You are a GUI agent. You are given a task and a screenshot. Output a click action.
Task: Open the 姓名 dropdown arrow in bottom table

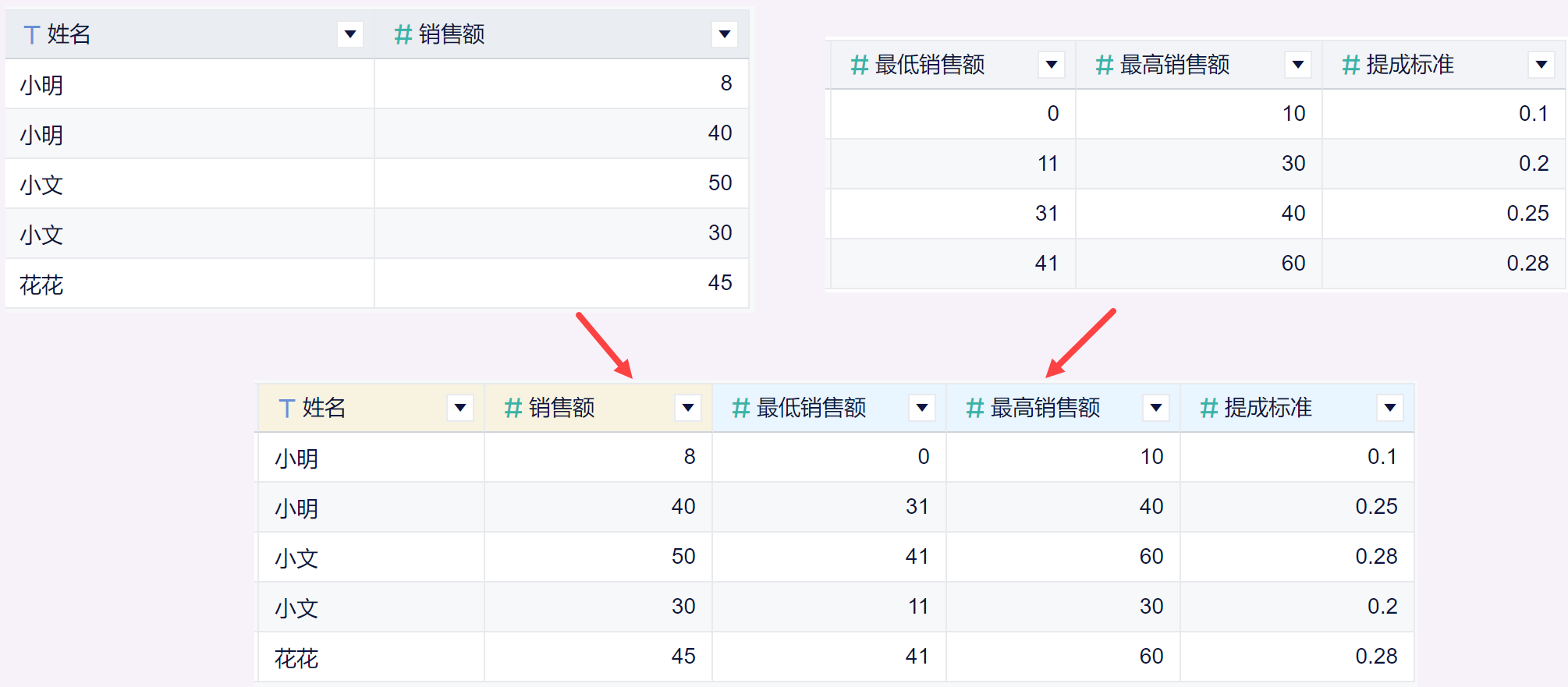point(460,408)
